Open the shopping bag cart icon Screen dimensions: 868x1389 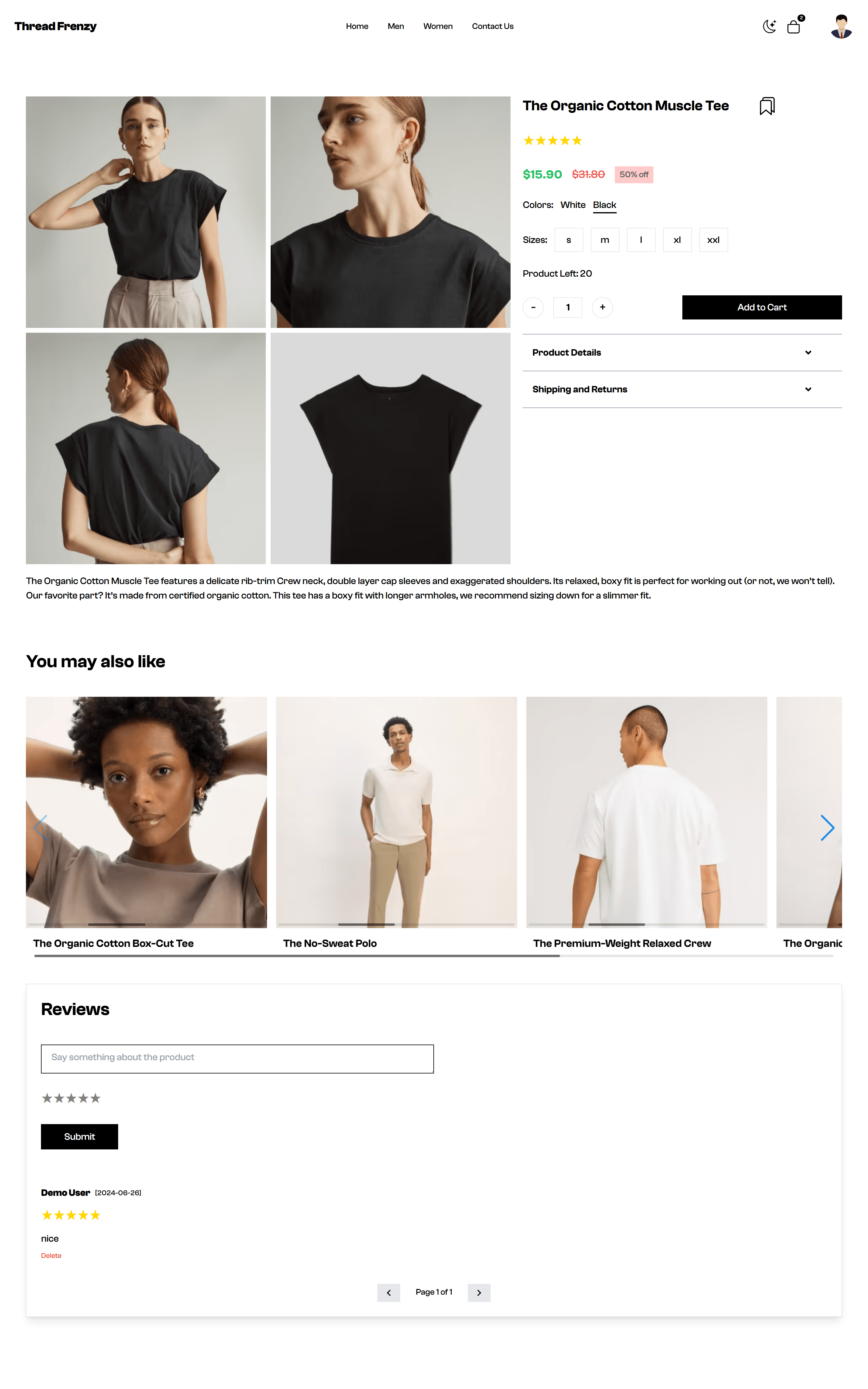(794, 27)
